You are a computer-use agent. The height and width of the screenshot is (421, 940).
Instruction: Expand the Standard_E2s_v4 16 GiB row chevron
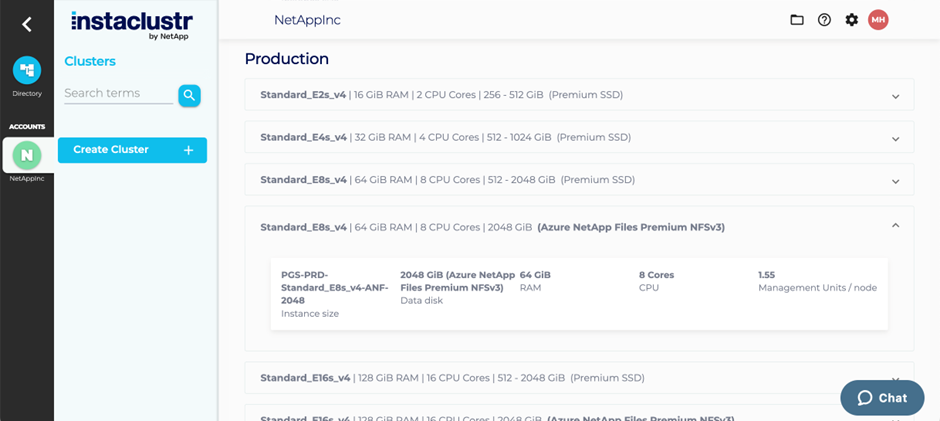(896, 96)
